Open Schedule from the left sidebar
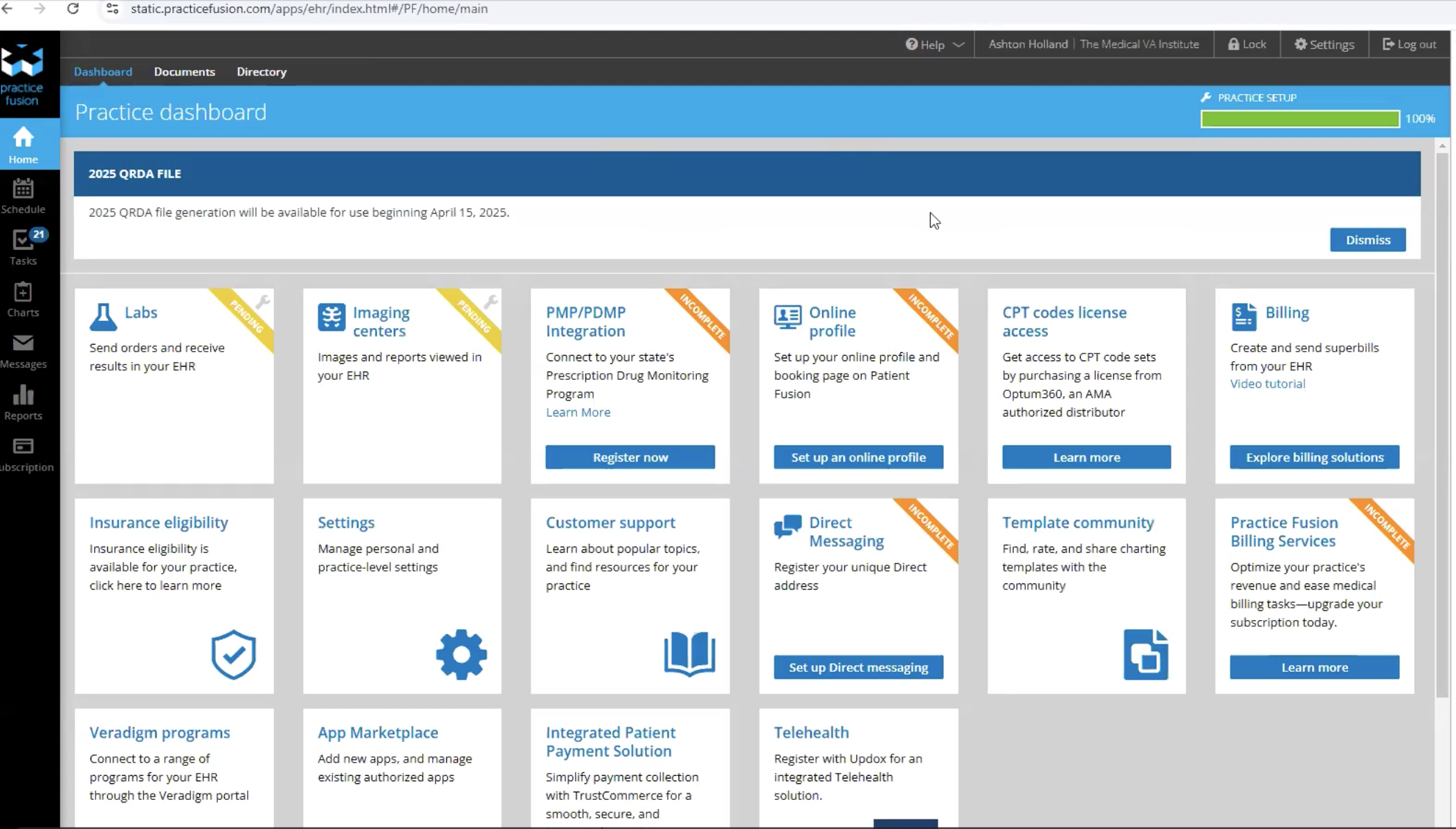This screenshot has width=1456, height=829. [x=23, y=196]
